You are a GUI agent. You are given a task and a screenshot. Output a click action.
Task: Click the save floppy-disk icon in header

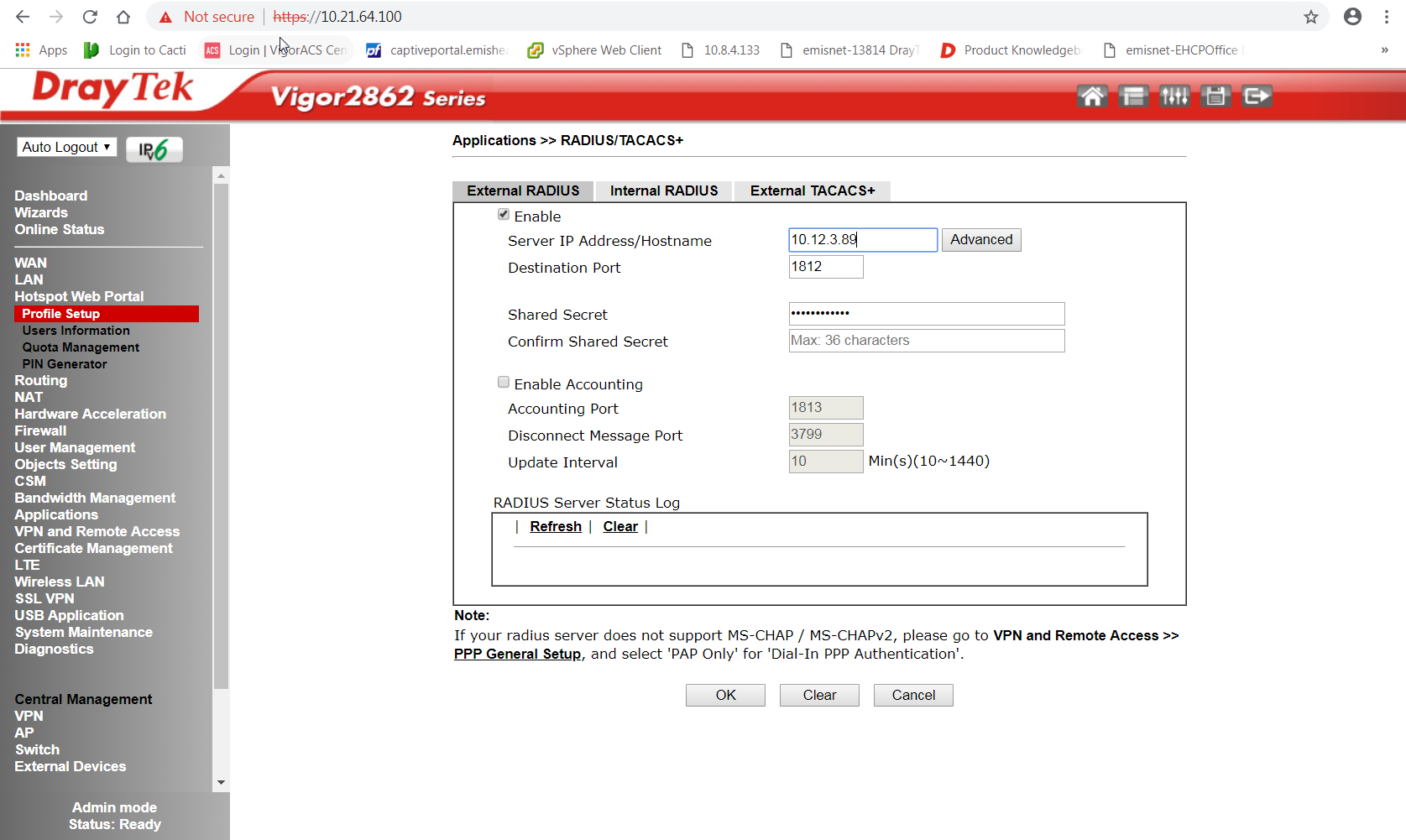coord(1215,97)
